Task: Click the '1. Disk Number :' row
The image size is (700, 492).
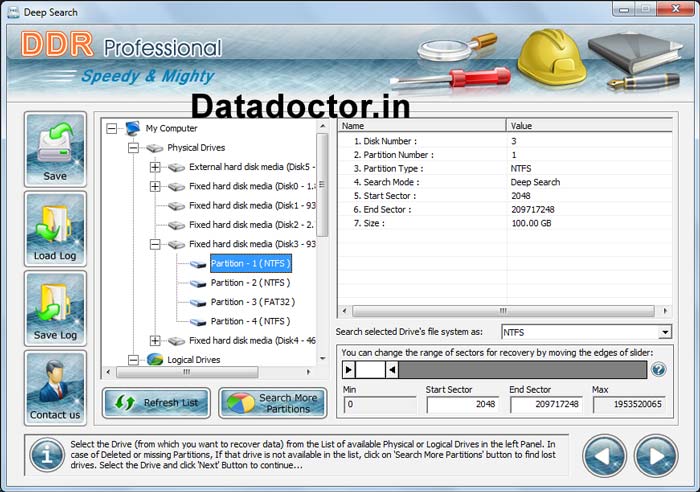Action: [505, 141]
